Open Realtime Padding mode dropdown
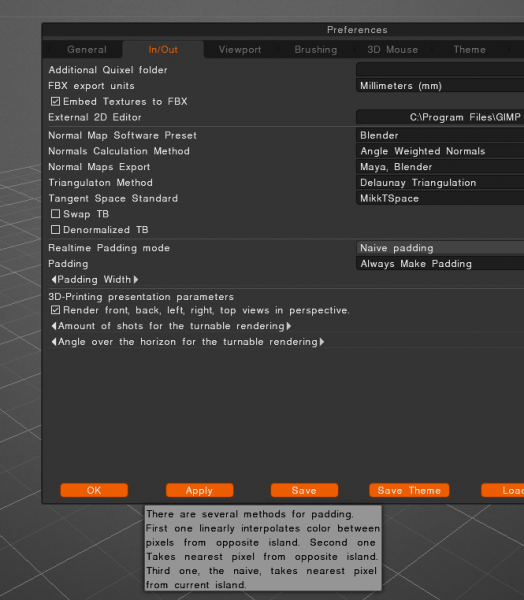Image resolution: width=524 pixels, height=600 pixels. pyautogui.click(x=440, y=248)
